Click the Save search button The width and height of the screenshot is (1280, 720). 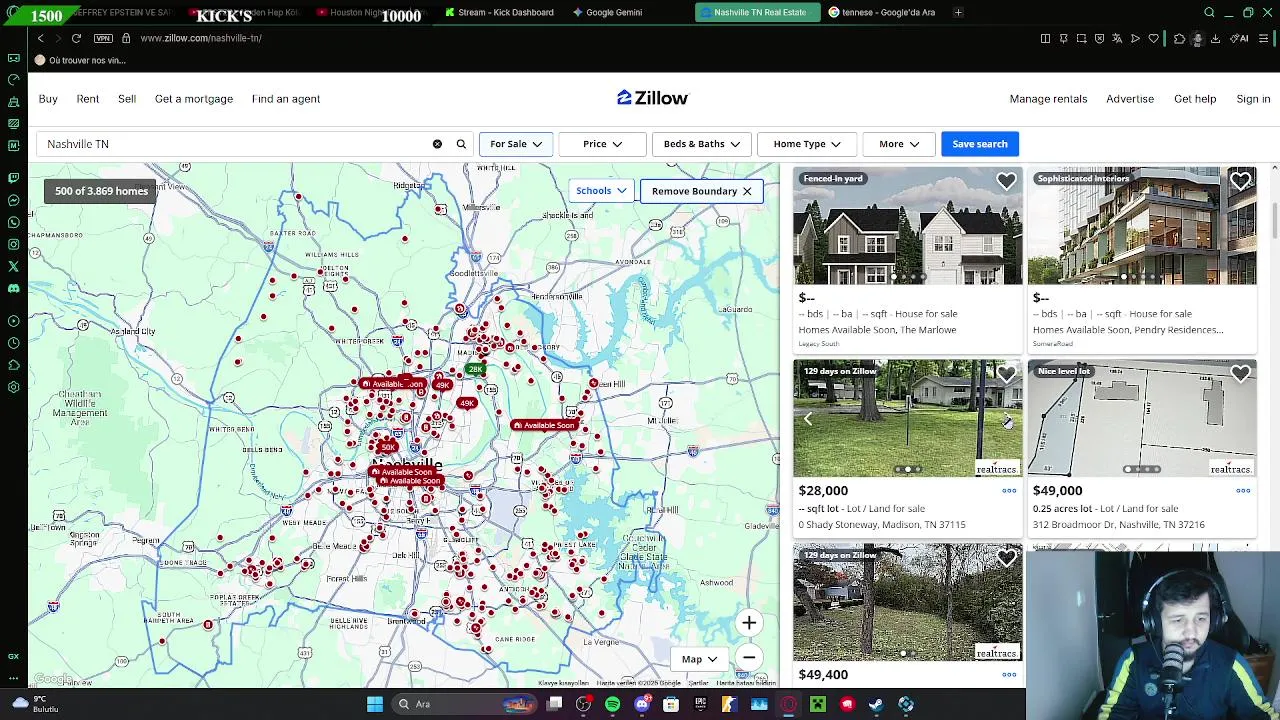tap(980, 144)
